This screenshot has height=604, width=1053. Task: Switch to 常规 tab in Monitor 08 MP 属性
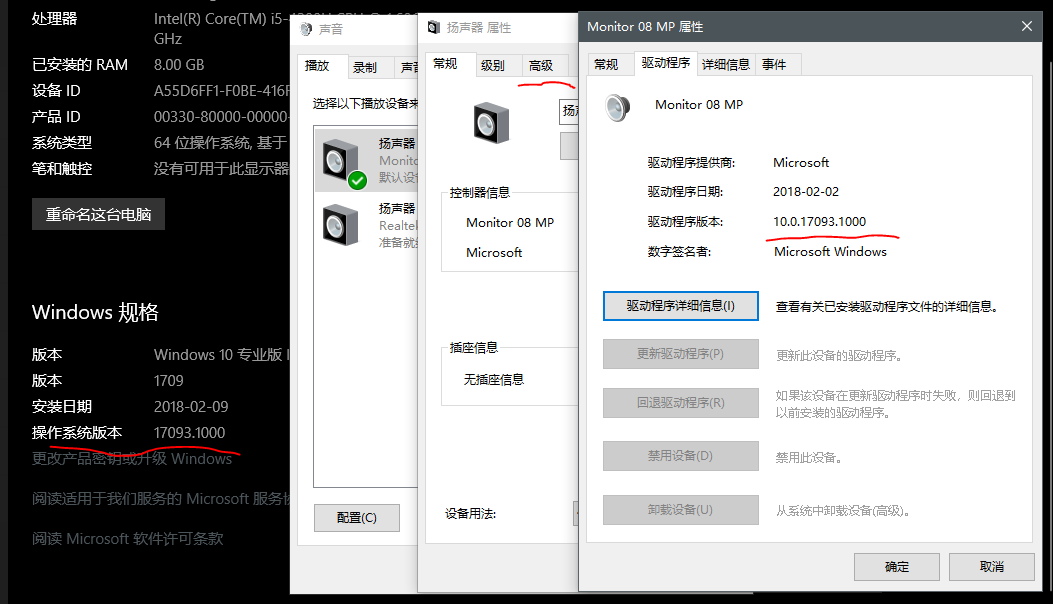606,65
